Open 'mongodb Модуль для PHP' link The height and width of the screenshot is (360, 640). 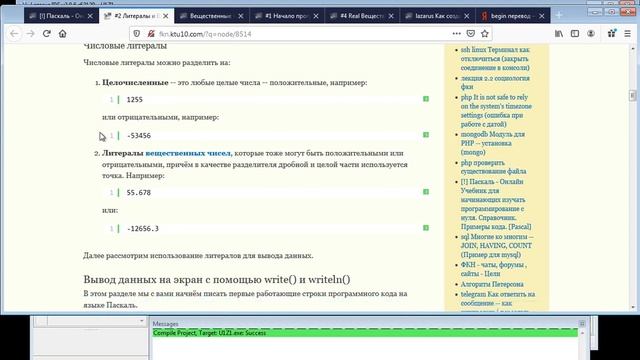[493, 143]
